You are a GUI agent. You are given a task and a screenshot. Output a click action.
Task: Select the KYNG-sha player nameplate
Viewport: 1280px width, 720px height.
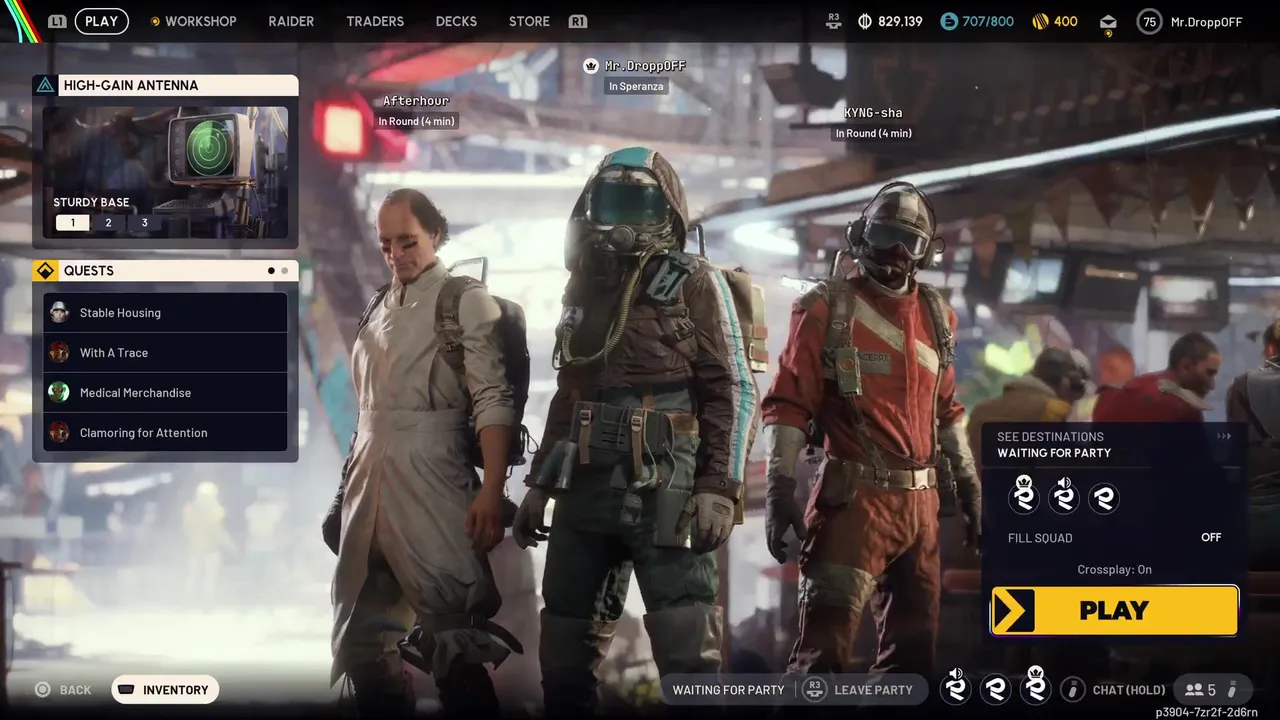[873, 113]
